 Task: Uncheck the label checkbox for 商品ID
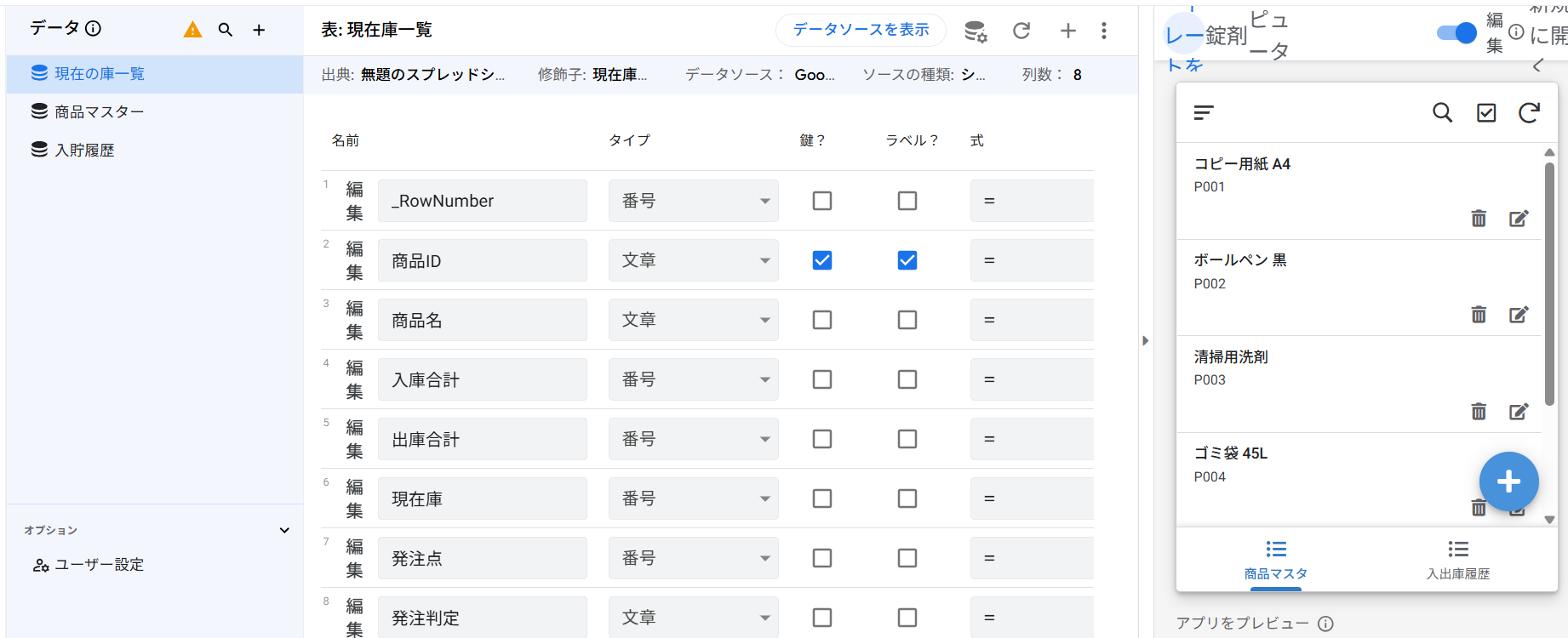[x=907, y=260]
